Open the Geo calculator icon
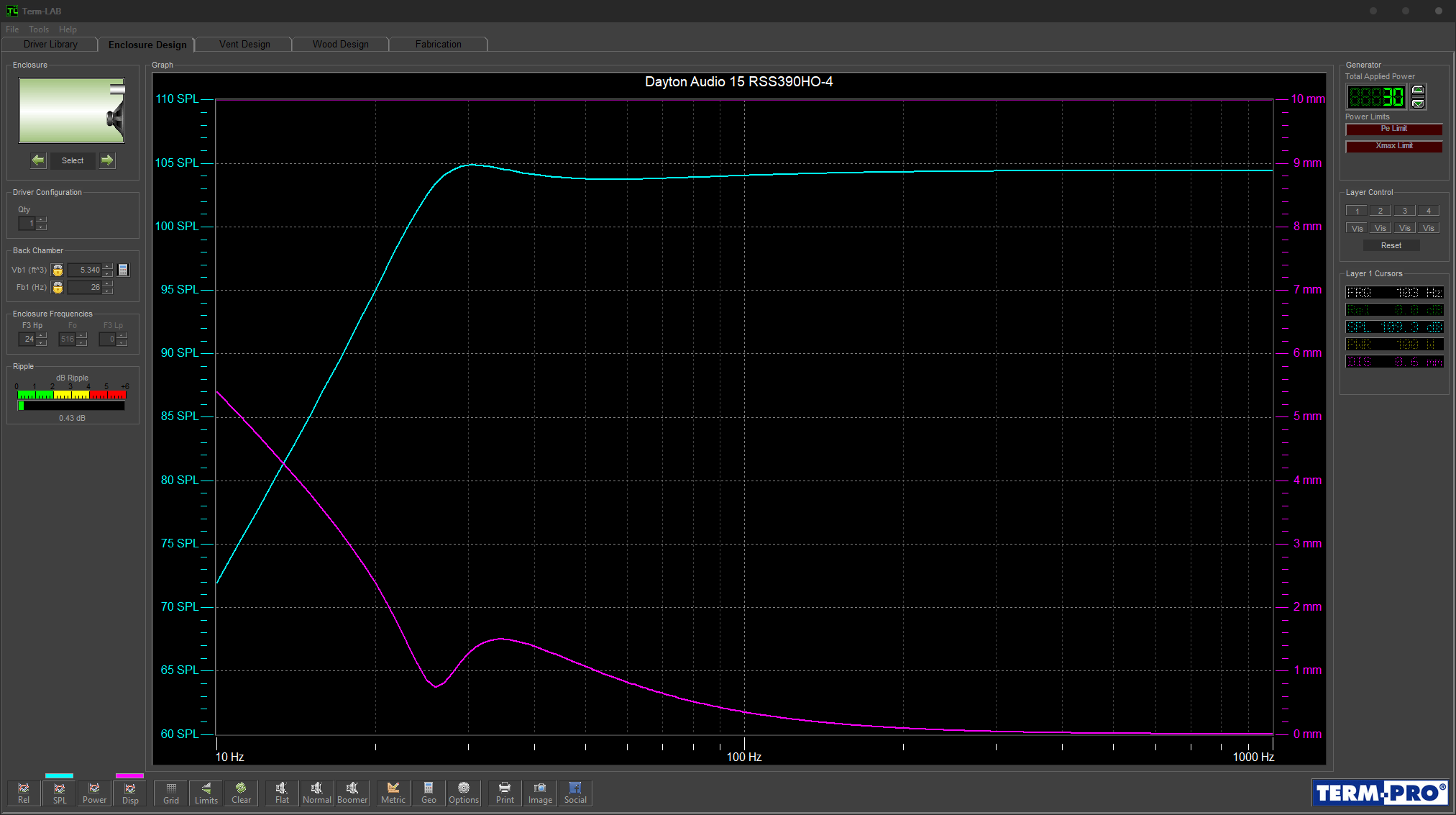Screen dimensions: 1456x815 (x=429, y=793)
